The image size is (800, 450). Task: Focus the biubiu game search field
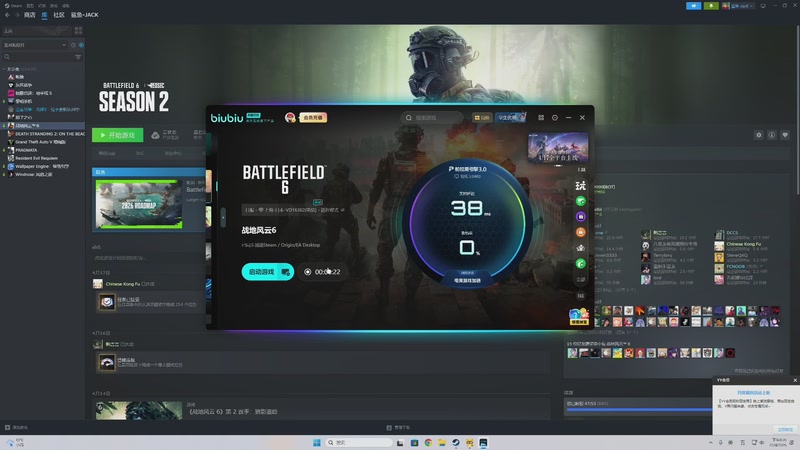[432, 118]
